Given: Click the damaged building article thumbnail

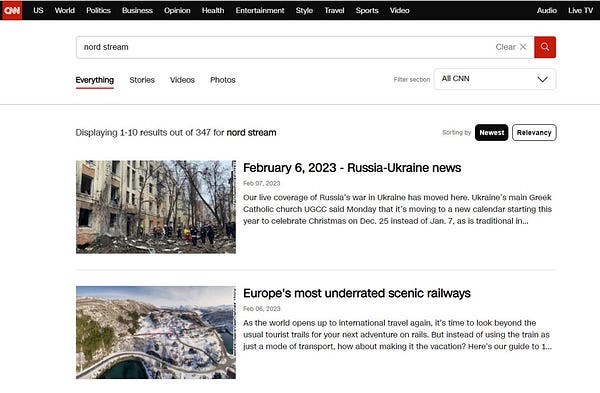Looking at the screenshot, I should (156, 207).
